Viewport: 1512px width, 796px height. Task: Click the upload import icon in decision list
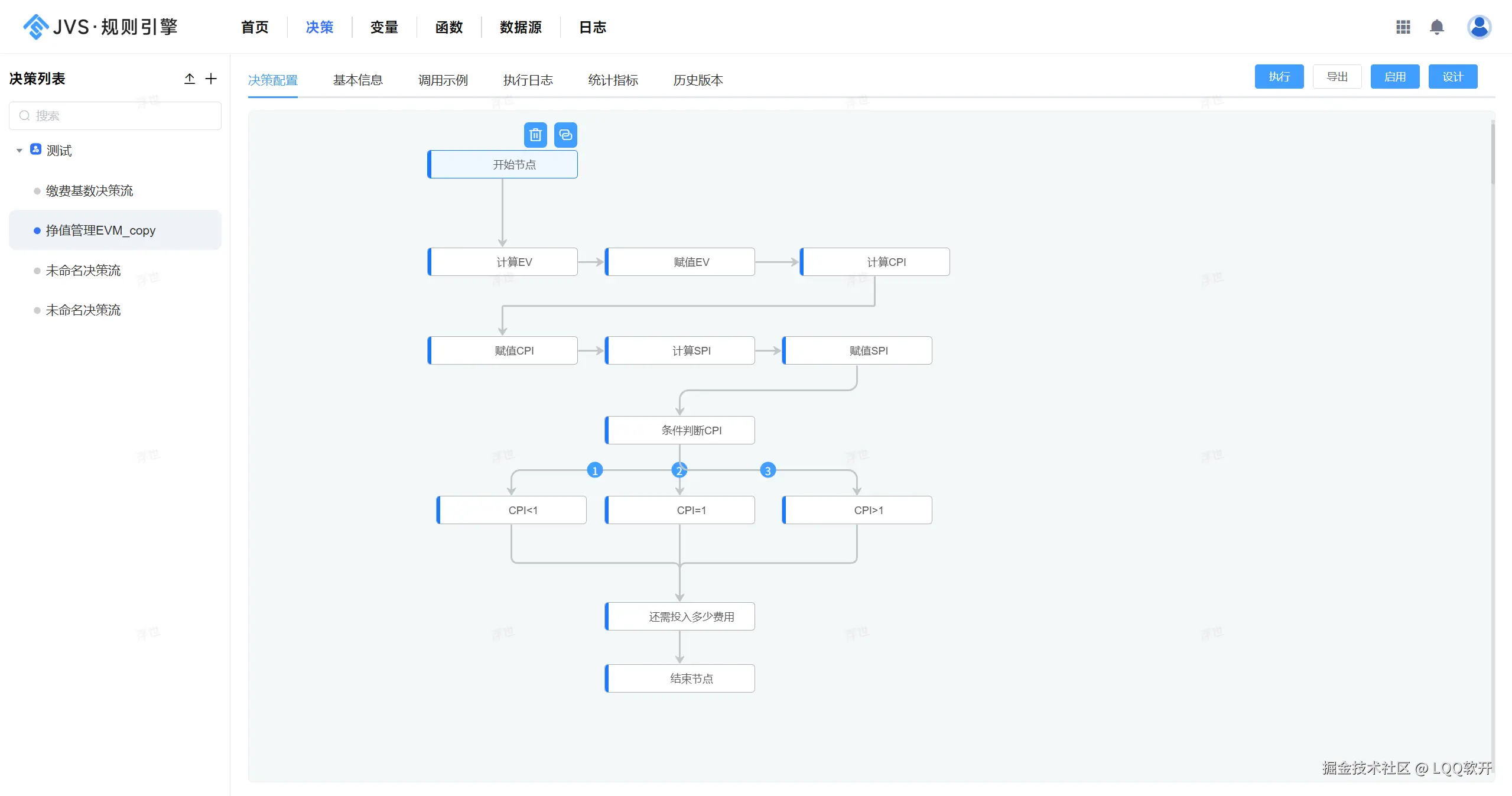point(190,79)
